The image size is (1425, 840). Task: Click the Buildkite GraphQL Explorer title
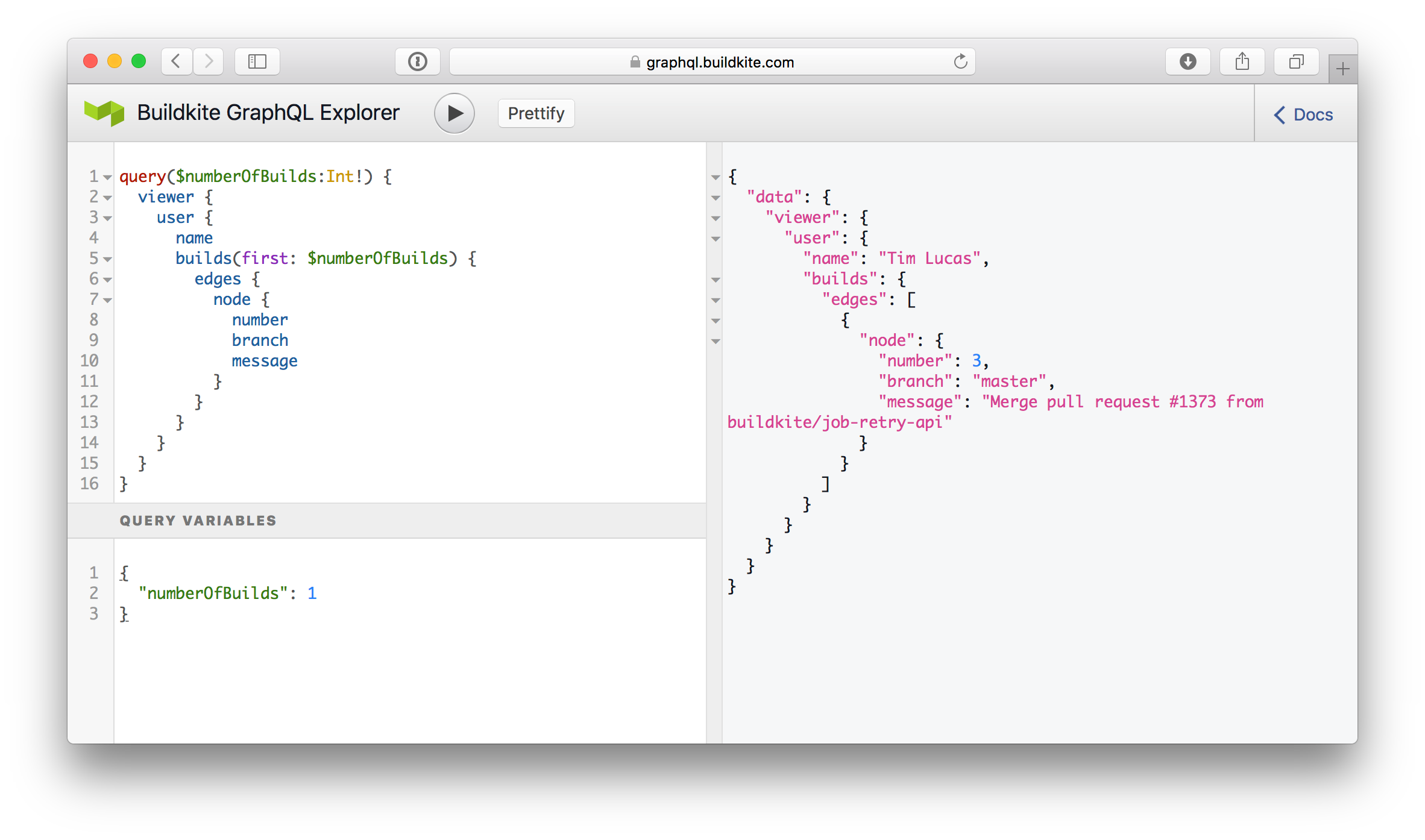(268, 113)
